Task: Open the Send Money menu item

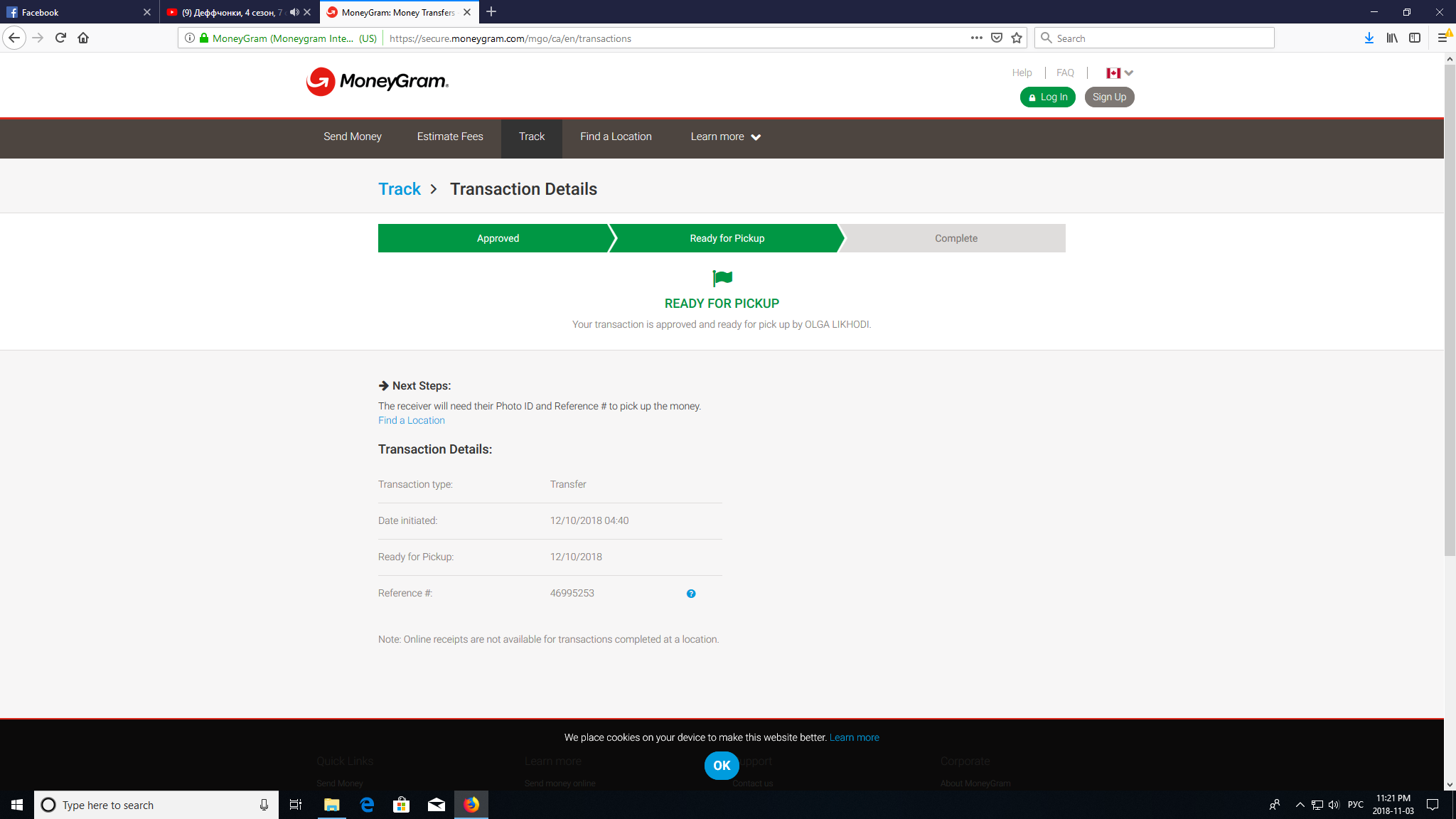Action: pyautogui.click(x=353, y=137)
